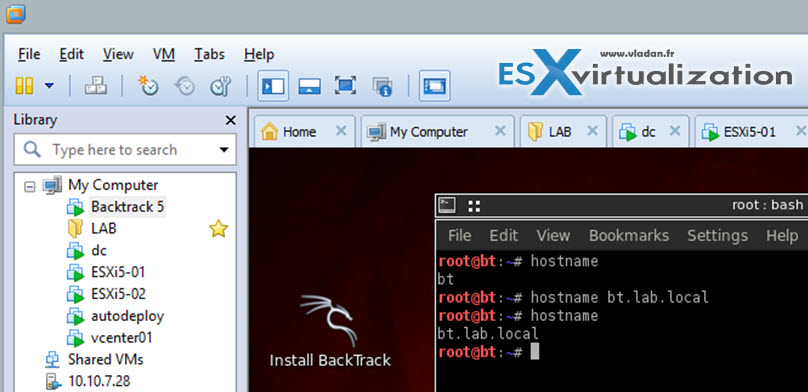Open the File menu
808x392 pixels.
point(29,54)
